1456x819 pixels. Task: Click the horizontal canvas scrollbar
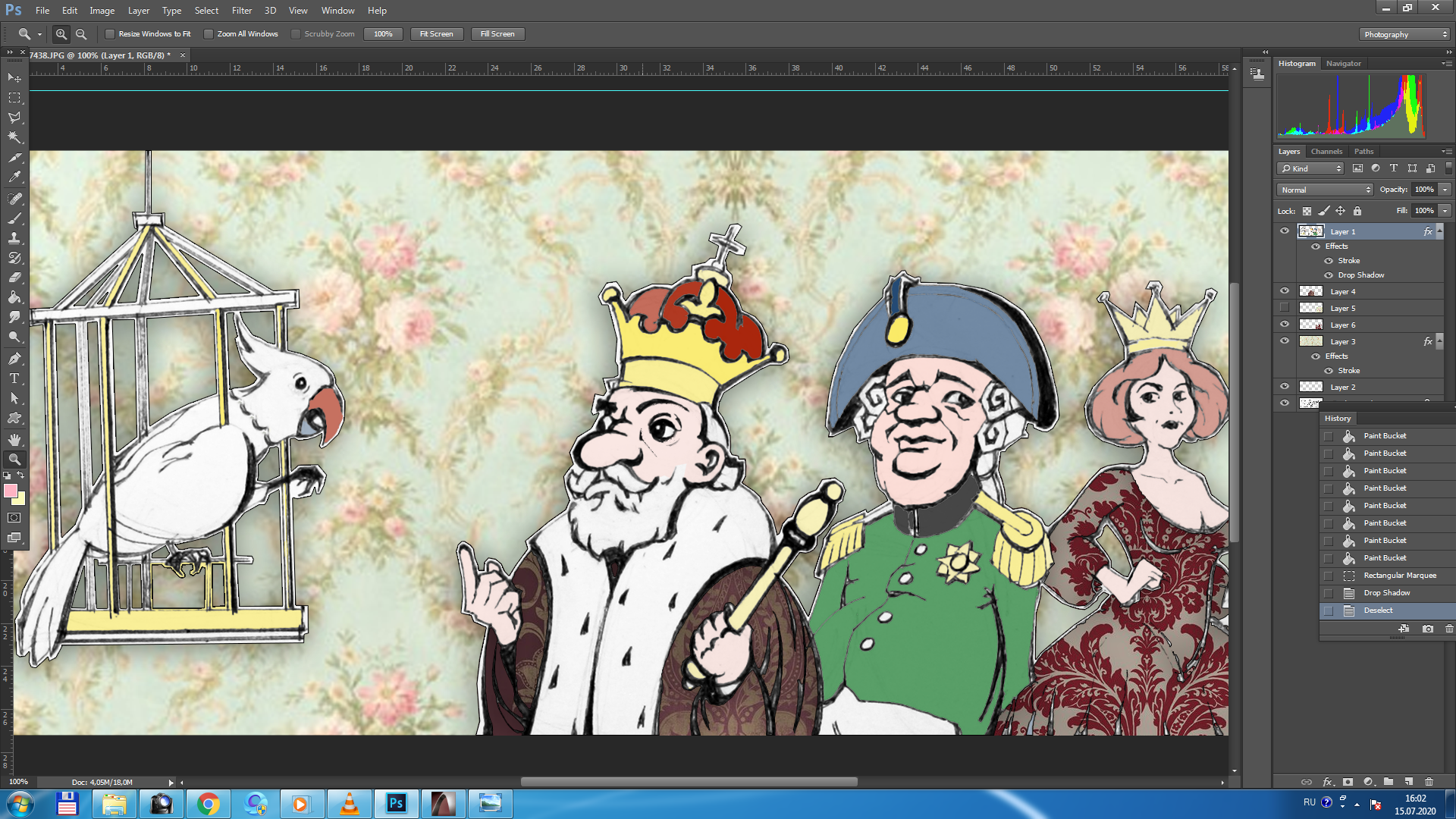click(689, 782)
